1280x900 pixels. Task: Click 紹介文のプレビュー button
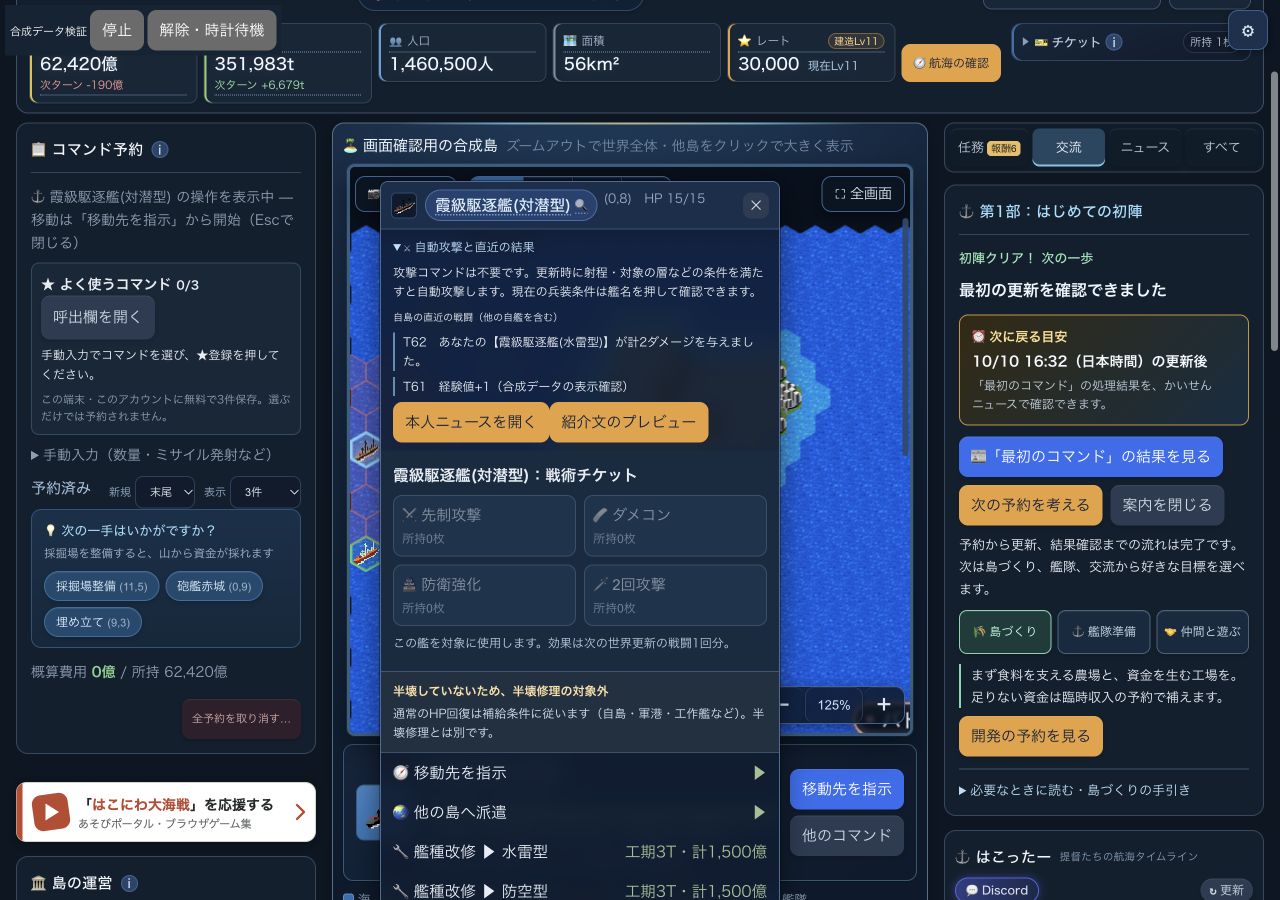(x=629, y=422)
